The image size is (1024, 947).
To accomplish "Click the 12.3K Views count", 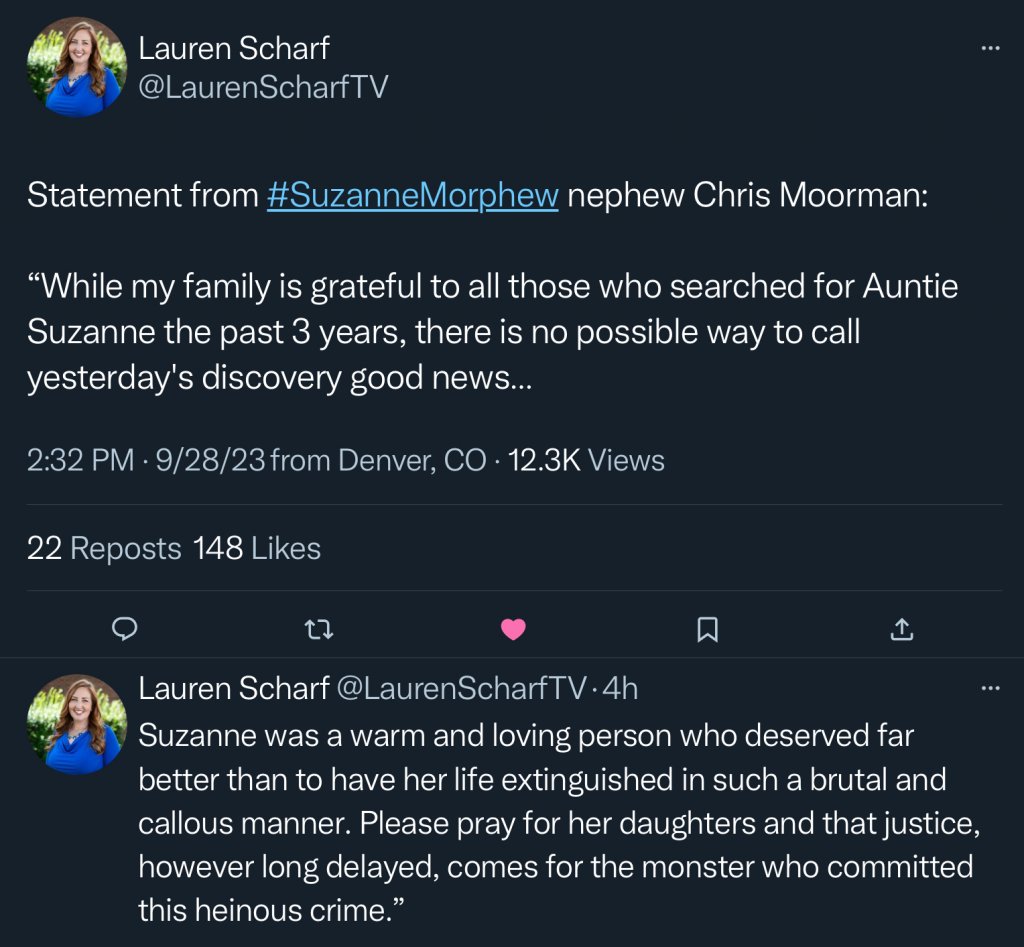I will [586, 460].
